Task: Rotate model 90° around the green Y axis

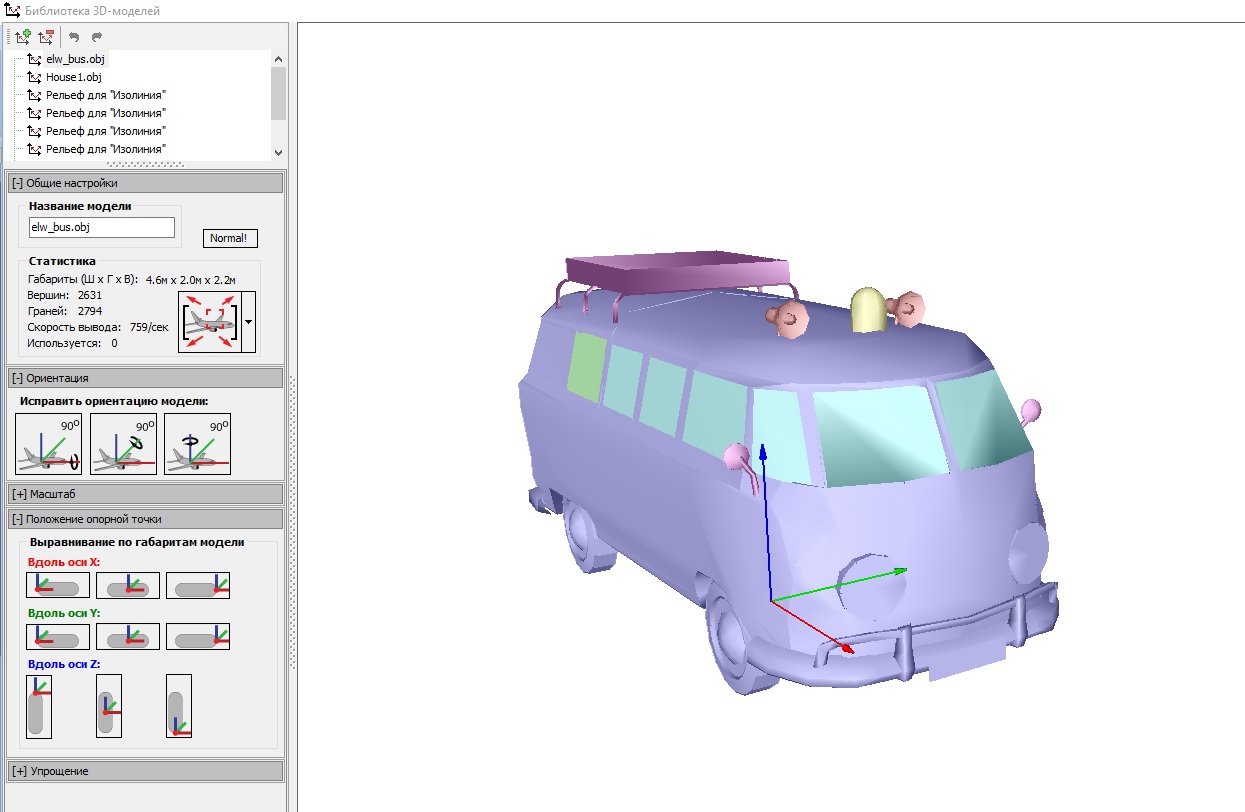Action: tap(123, 443)
